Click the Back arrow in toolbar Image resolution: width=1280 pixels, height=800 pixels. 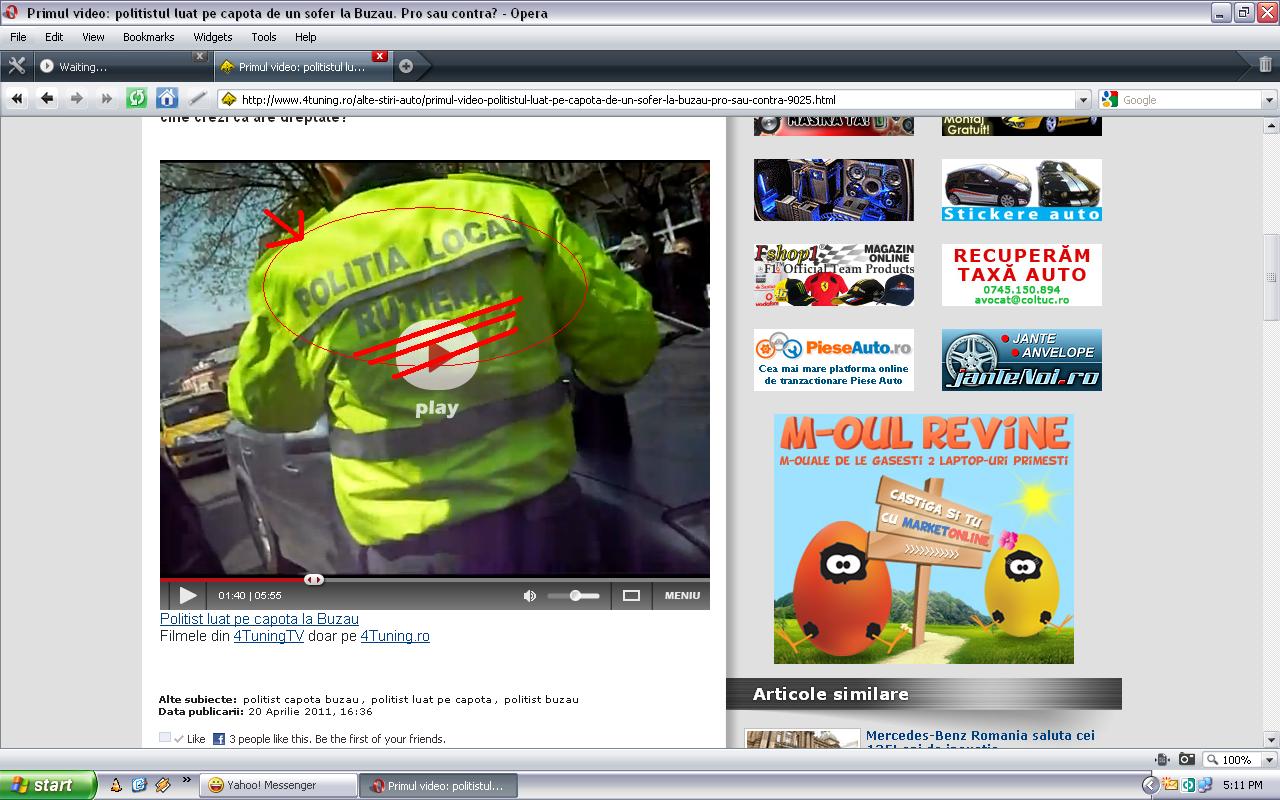(47, 99)
